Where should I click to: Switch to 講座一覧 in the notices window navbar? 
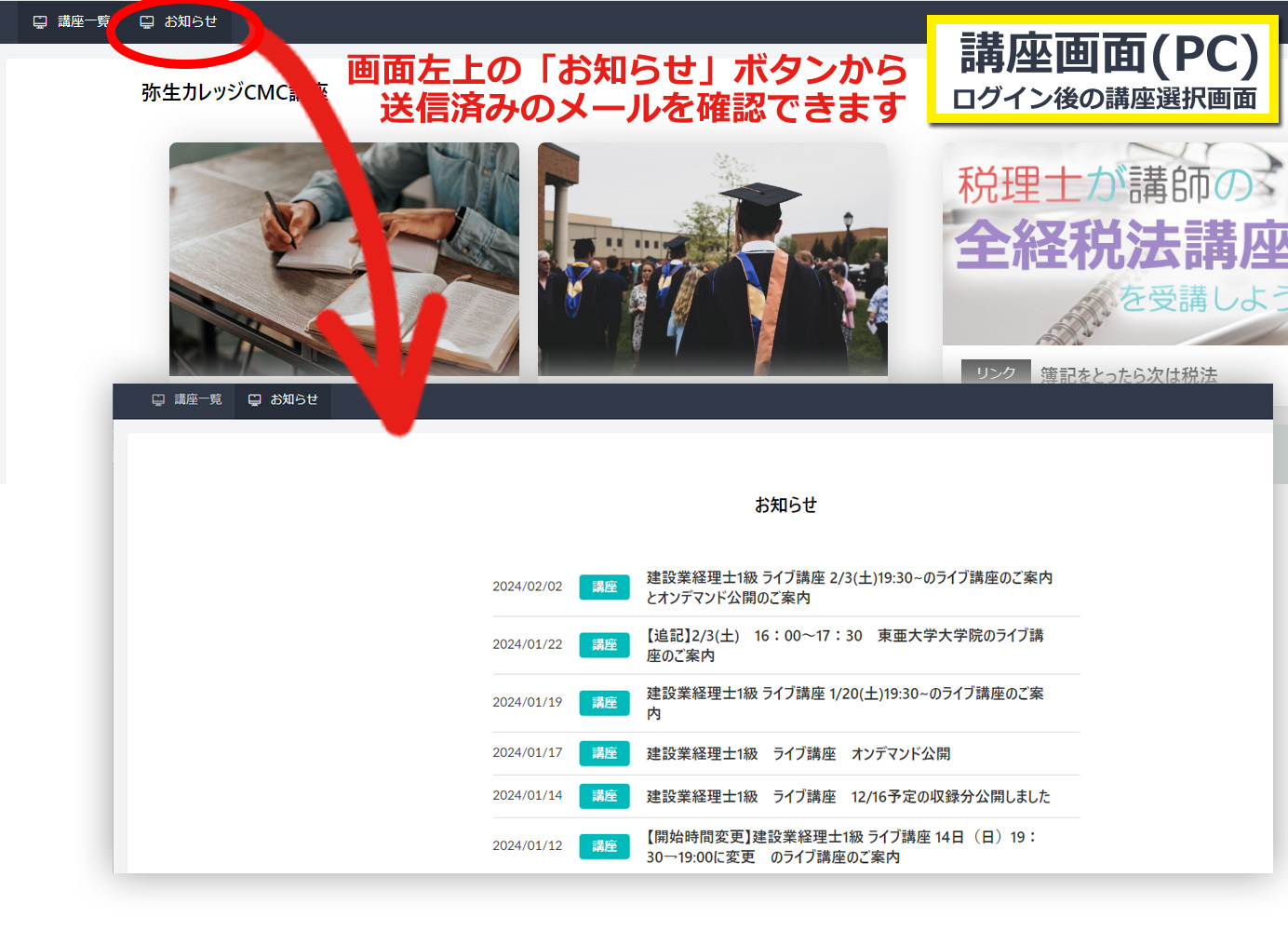(x=197, y=399)
